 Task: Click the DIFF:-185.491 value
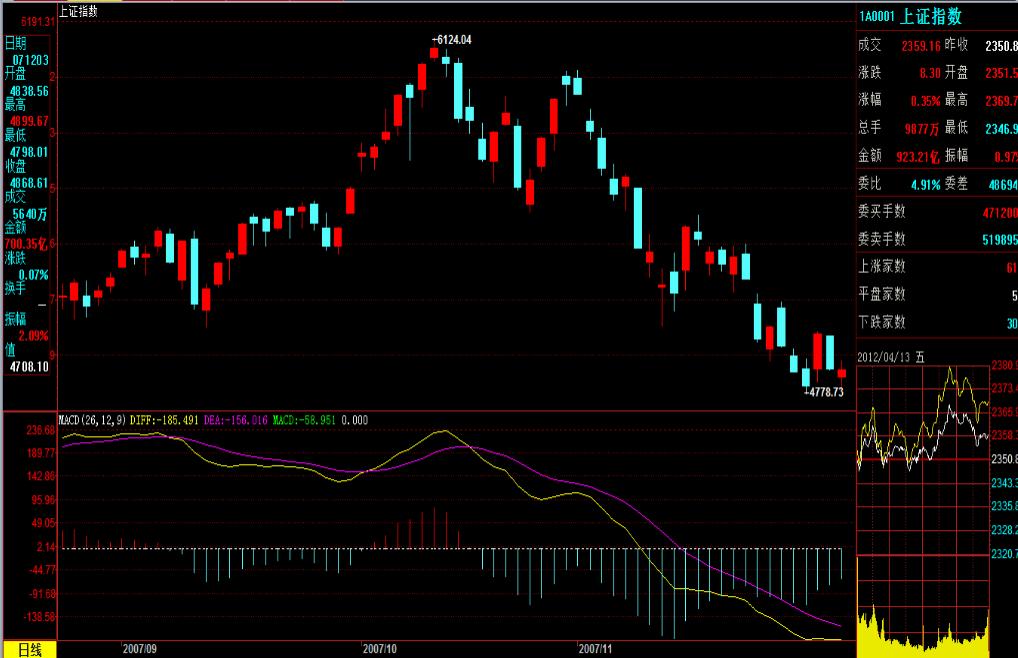[x=164, y=420]
